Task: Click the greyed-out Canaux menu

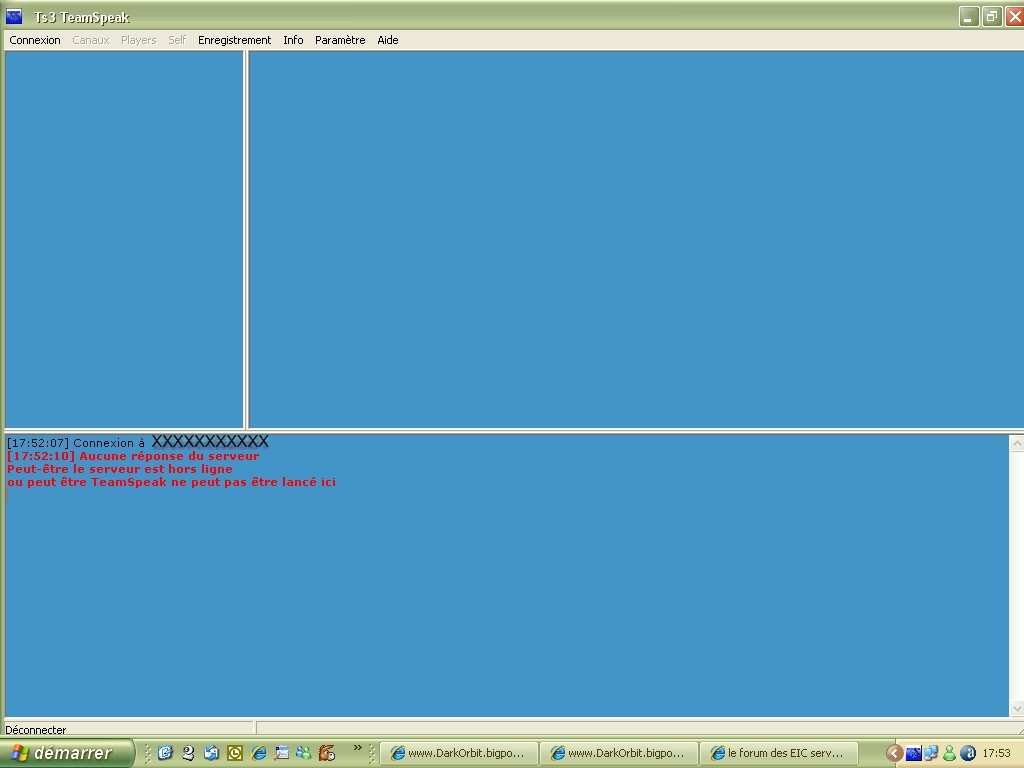Action: tap(91, 40)
